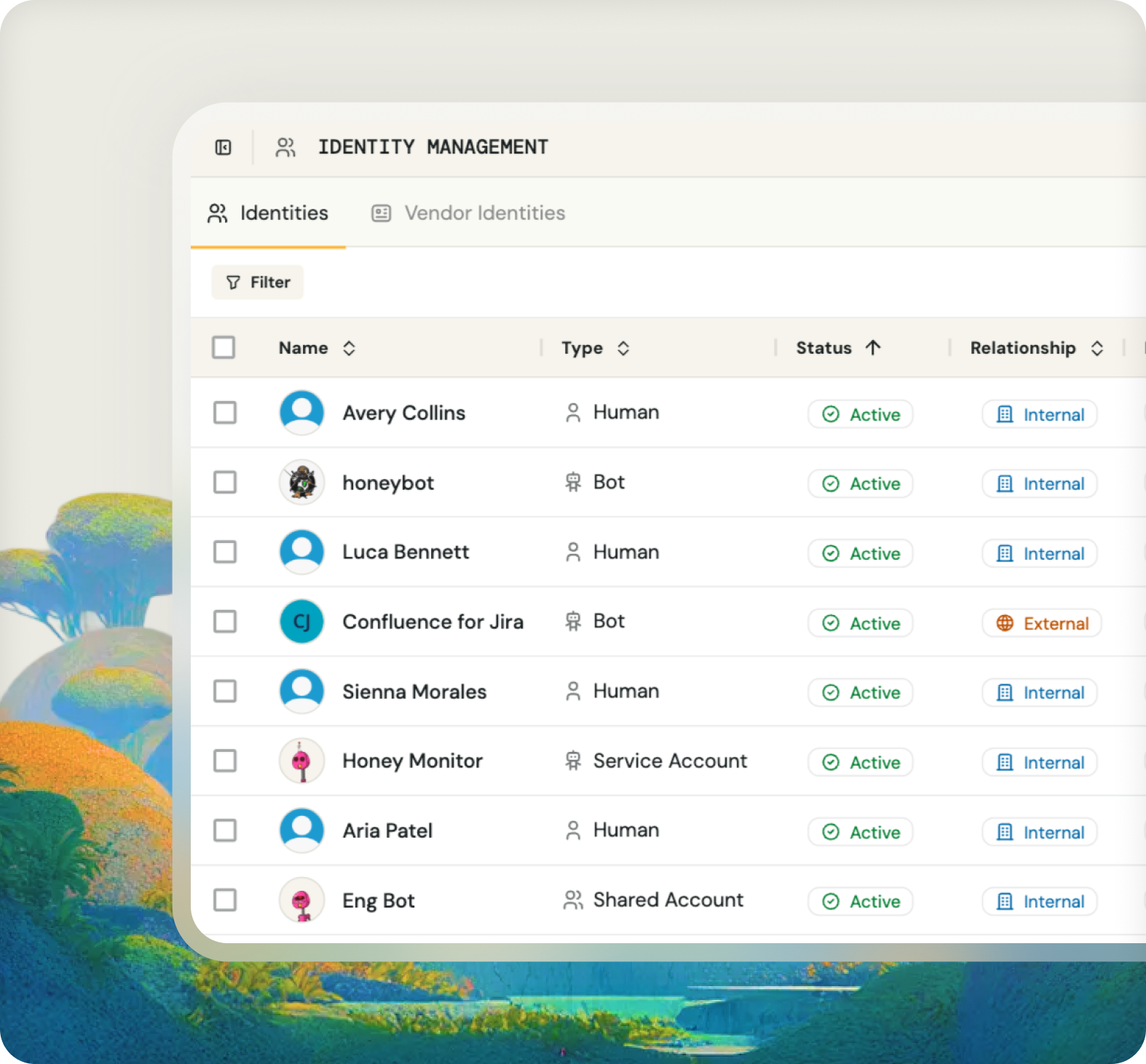The width and height of the screenshot is (1146, 1064).
Task: Click Active status check icon for Confluence
Action: (x=831, y=624)
